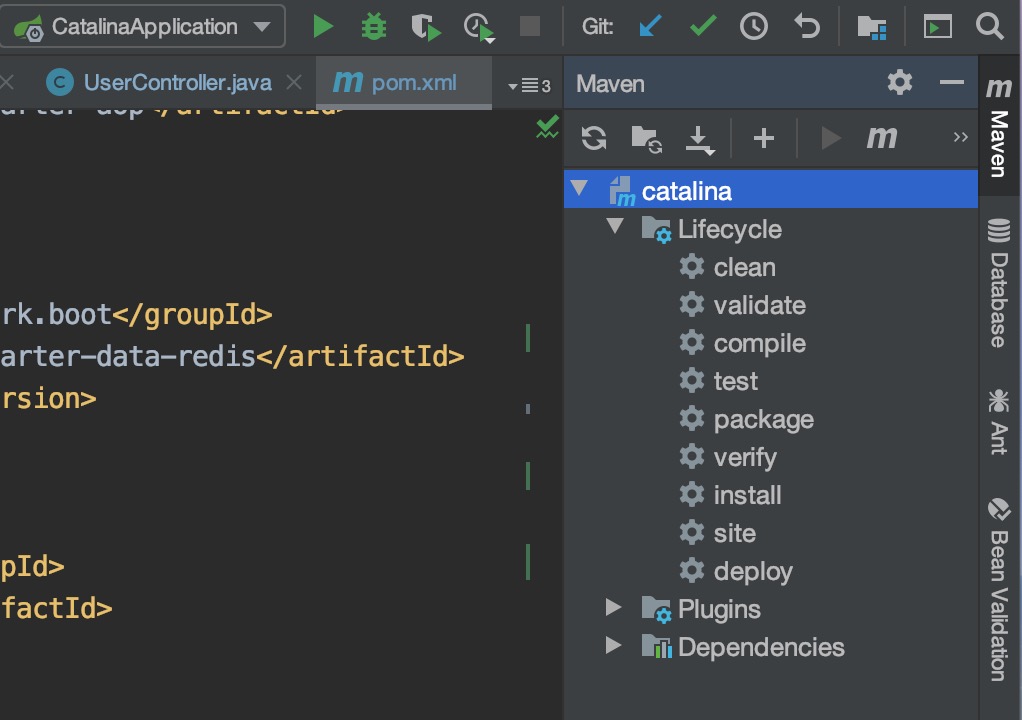Click the spring-boot groupId line in editor
Image resolution: width=1022 pixels, height=720 pixels.
pos(136,315)
